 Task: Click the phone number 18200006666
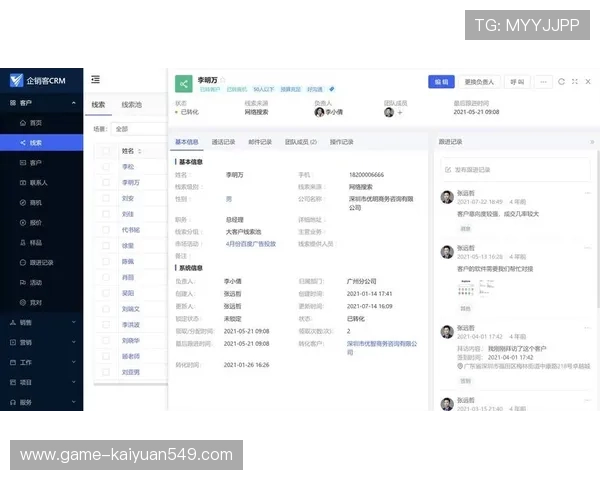(x=366, y=175)
